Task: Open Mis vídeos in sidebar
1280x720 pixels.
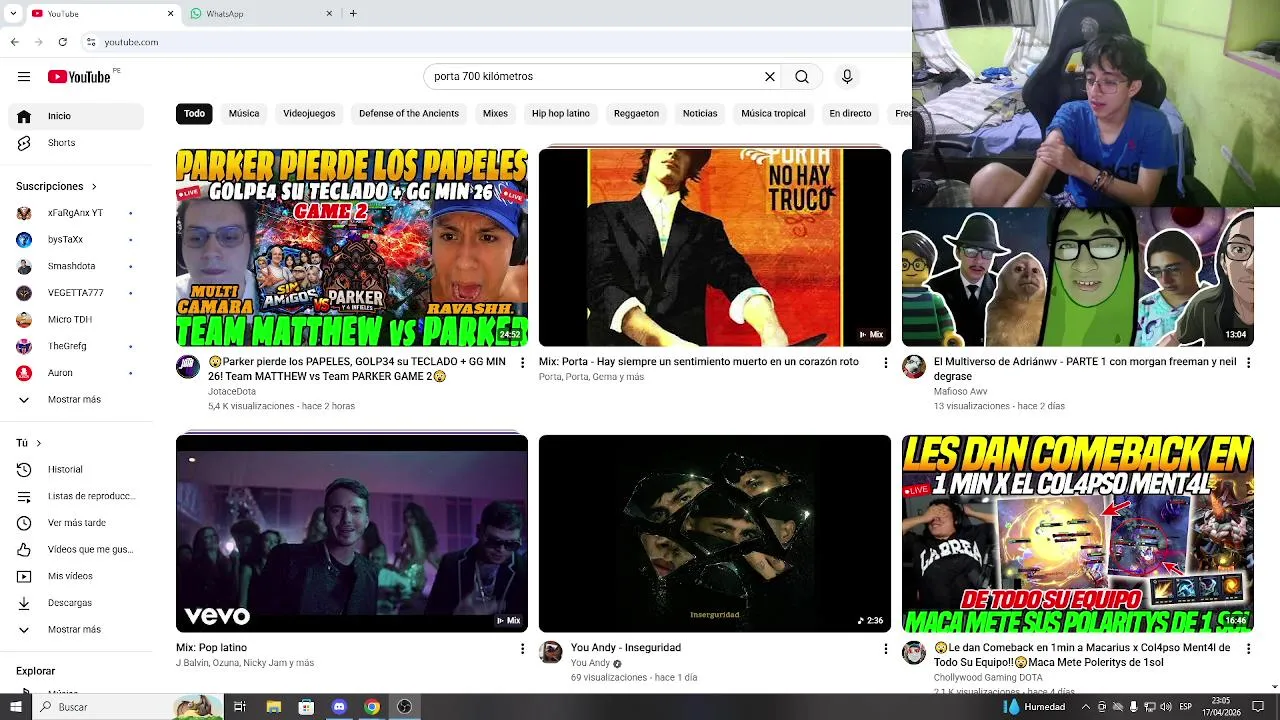Action: (x=76, y=577)
